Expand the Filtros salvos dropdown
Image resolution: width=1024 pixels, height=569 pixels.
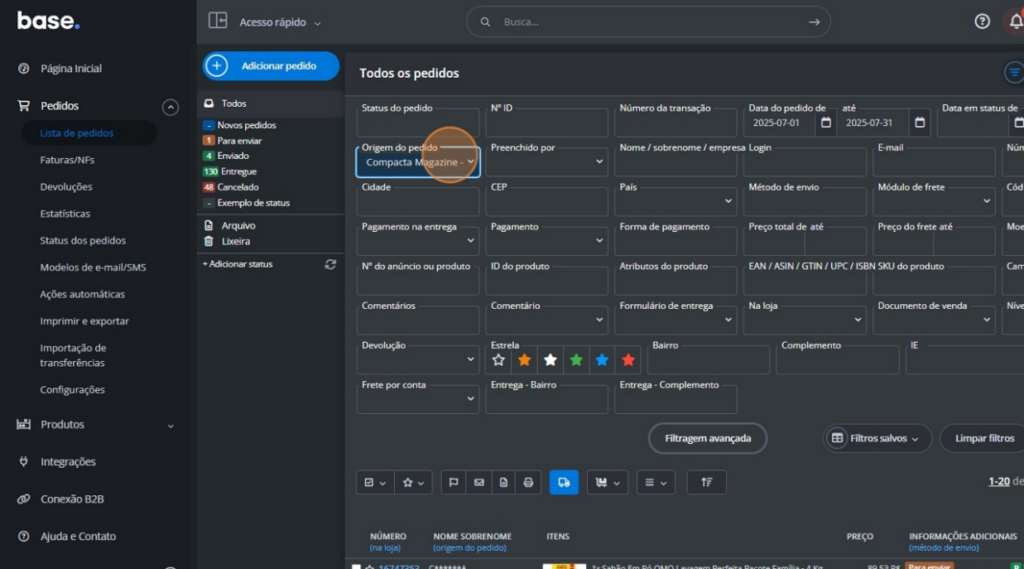[x=877, y=438]
